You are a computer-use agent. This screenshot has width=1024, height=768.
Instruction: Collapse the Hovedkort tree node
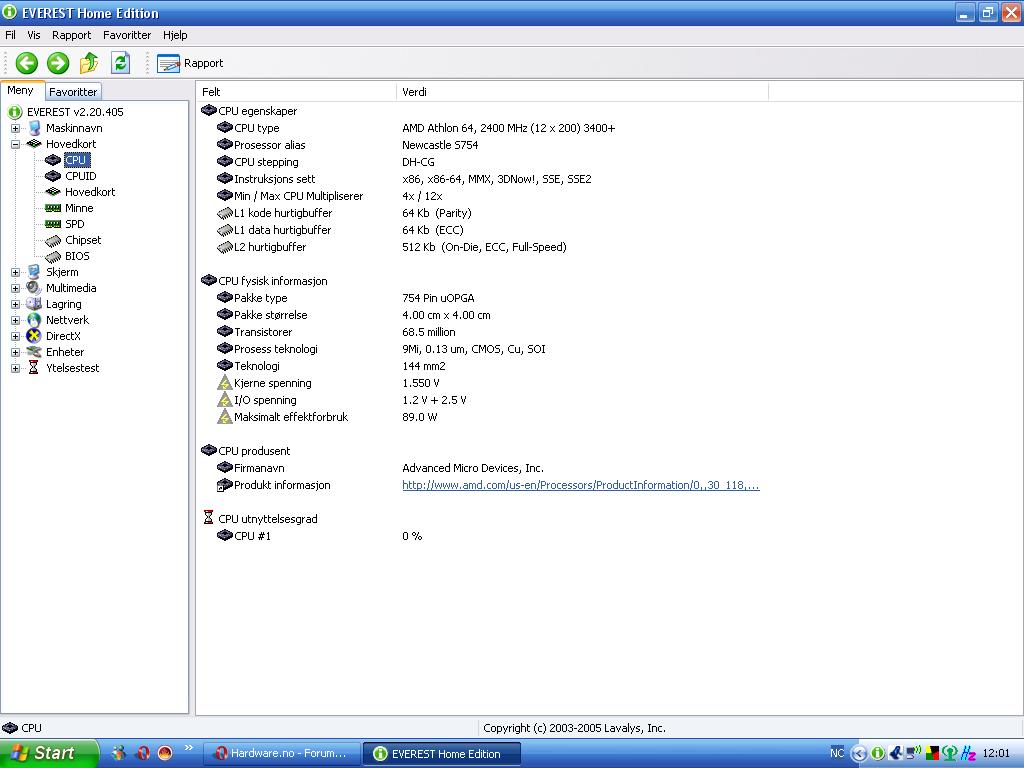pos(15,144)
